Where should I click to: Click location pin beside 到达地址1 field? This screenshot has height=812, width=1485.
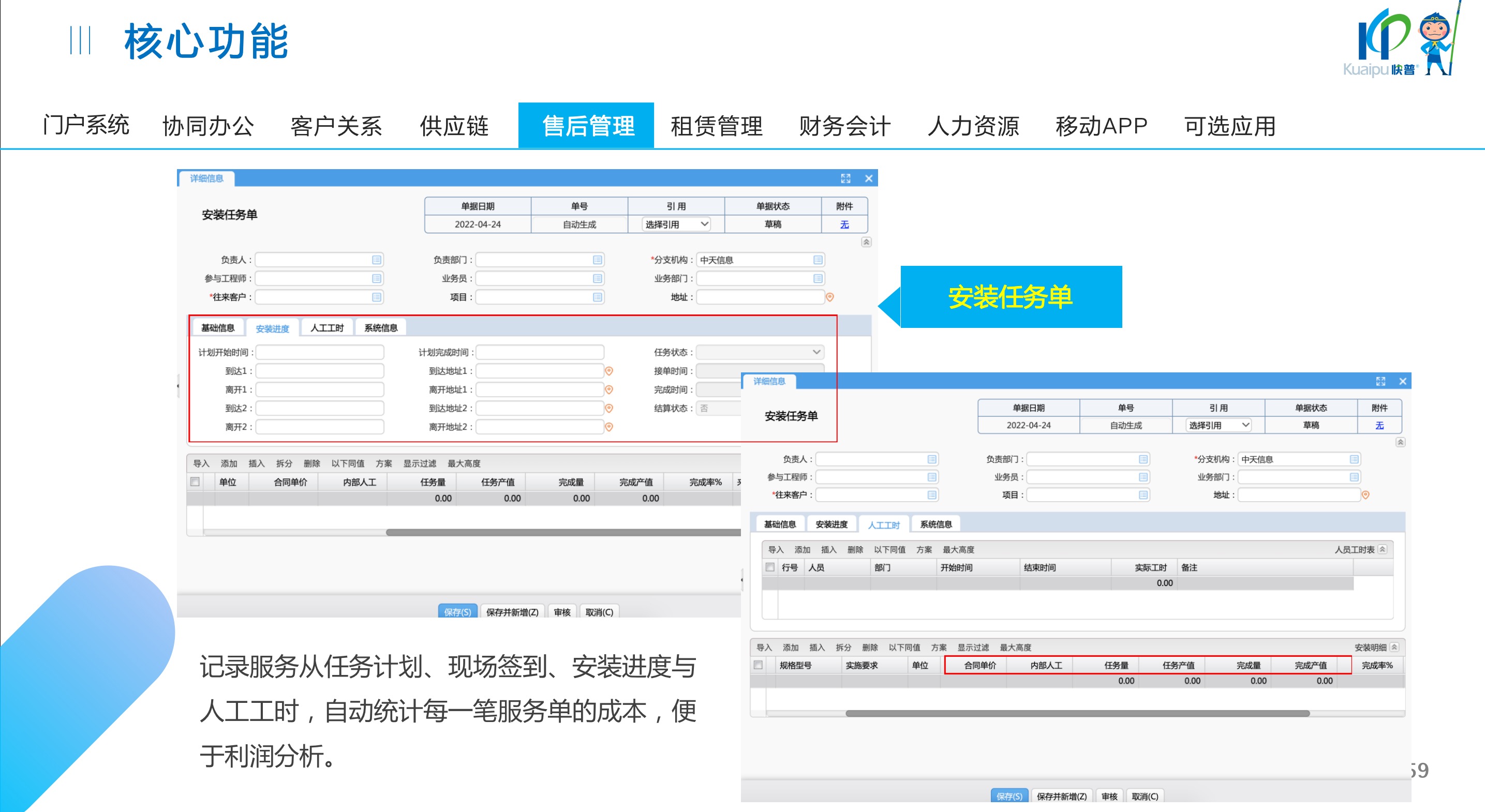pyautogui.click(x=609, y=371)
